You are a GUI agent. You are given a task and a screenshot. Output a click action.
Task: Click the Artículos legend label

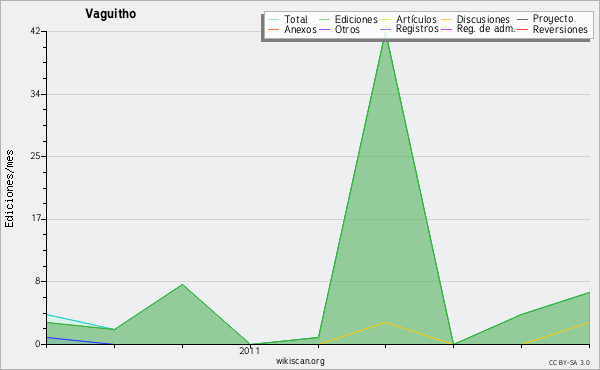(416, 19)
